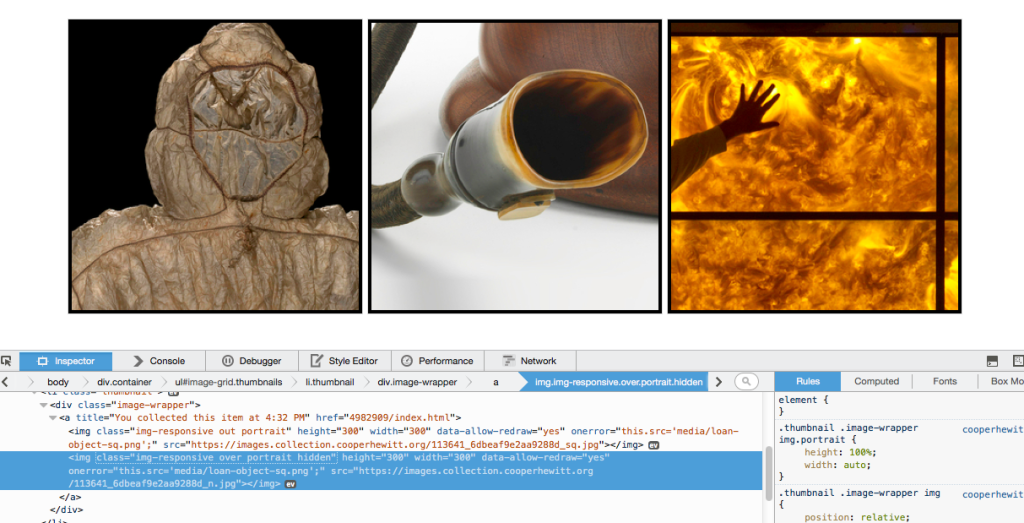Click the closing </a> tag line

click(x=69, y=498)
